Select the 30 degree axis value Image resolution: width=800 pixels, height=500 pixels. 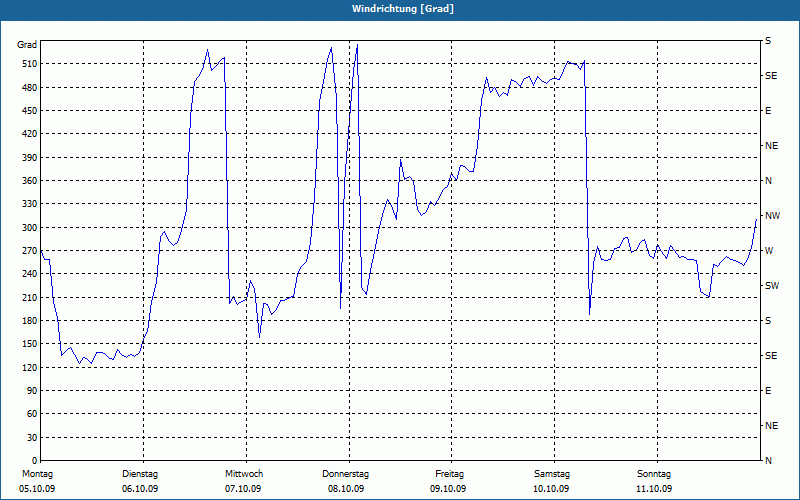(31, 438)
